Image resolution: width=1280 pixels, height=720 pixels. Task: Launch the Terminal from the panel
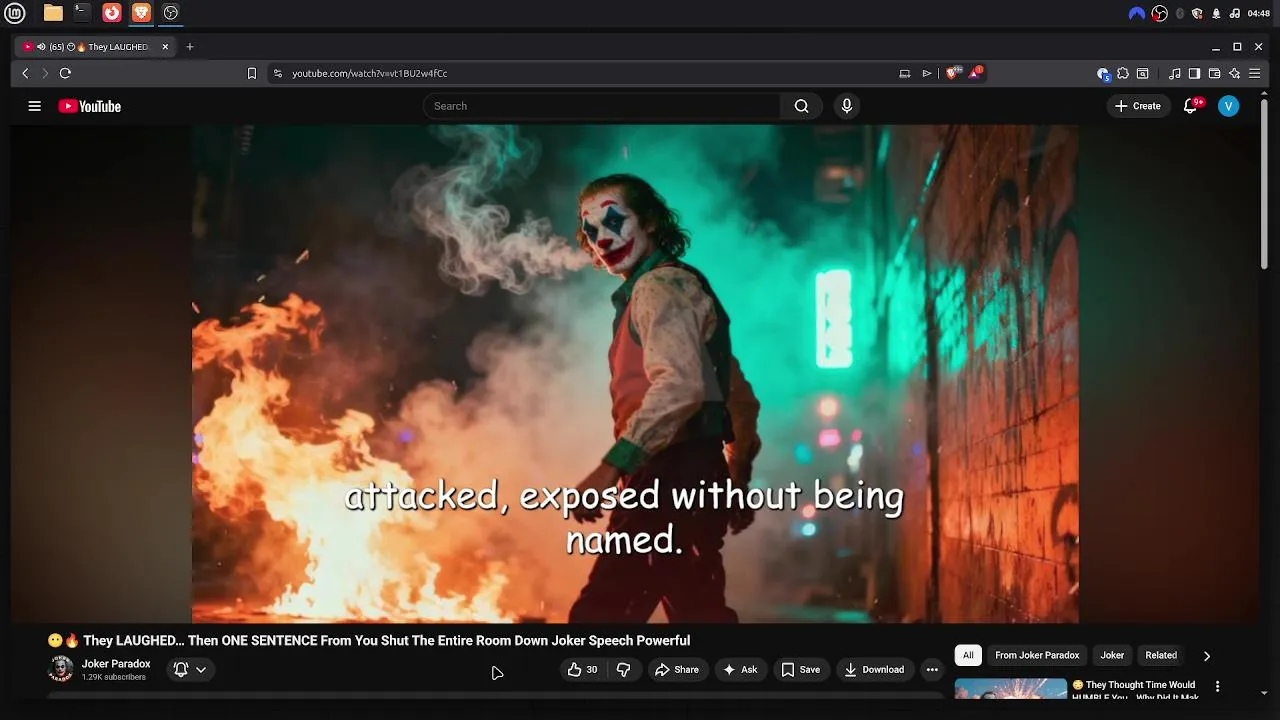[x=82, y=13]
